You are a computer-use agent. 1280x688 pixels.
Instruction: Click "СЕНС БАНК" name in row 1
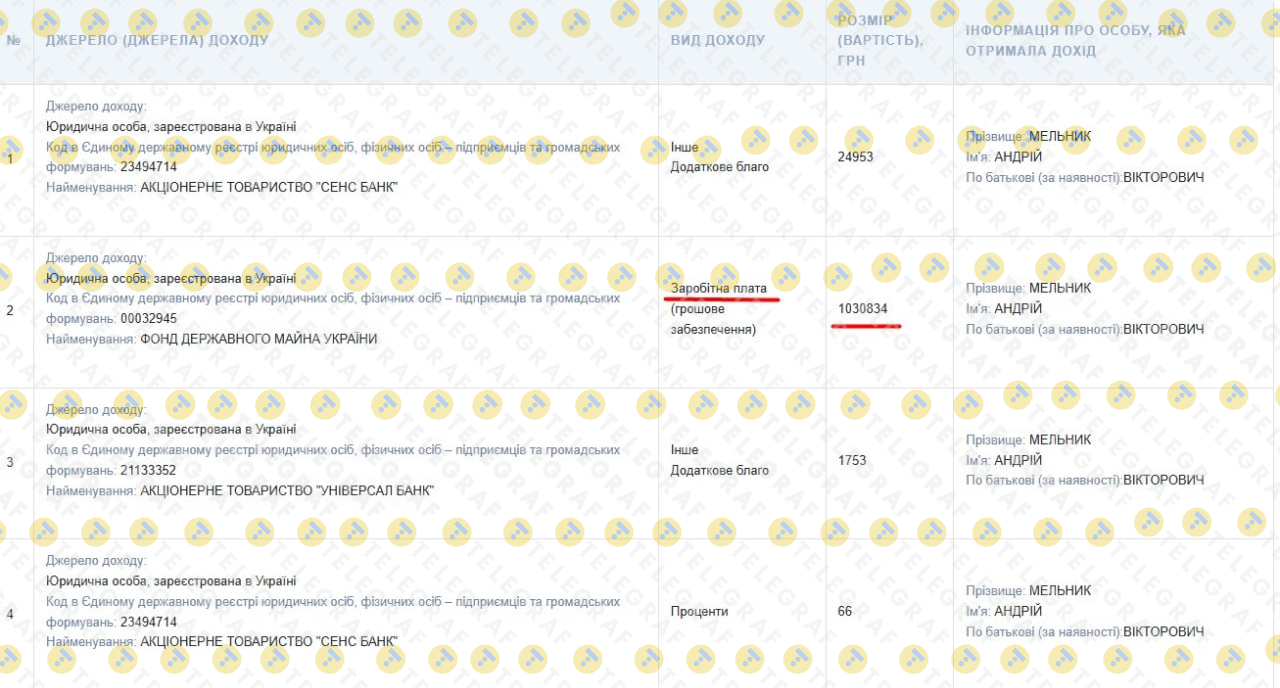269,187
